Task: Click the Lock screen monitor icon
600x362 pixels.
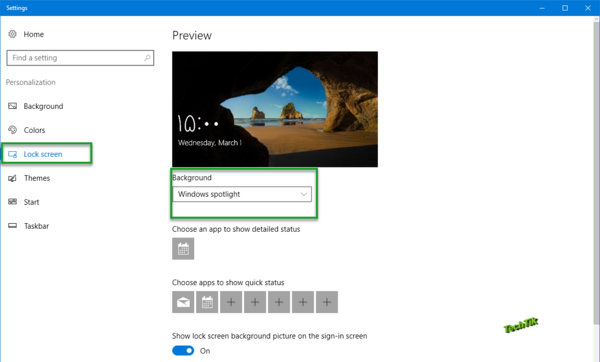Action: pos(12,154)
